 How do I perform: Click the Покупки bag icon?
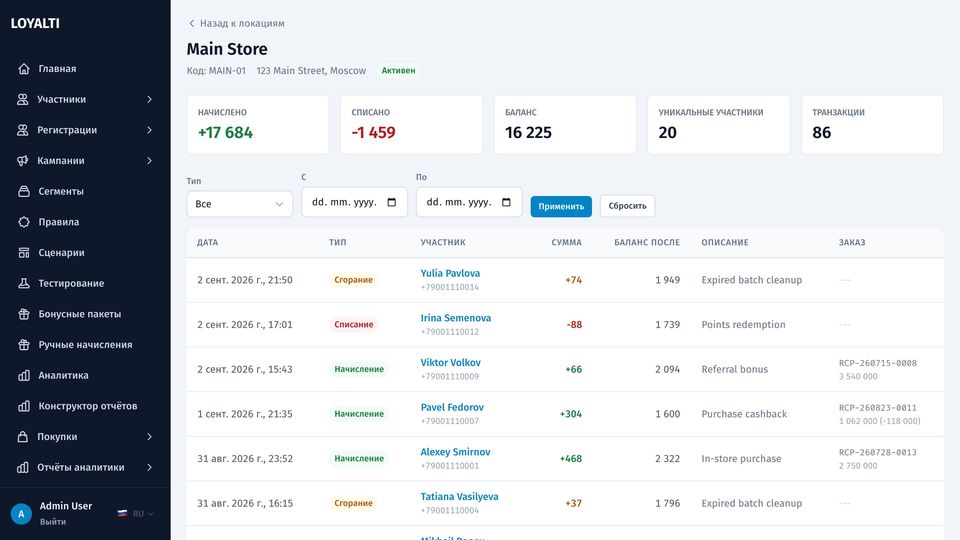tap(23, 437)
